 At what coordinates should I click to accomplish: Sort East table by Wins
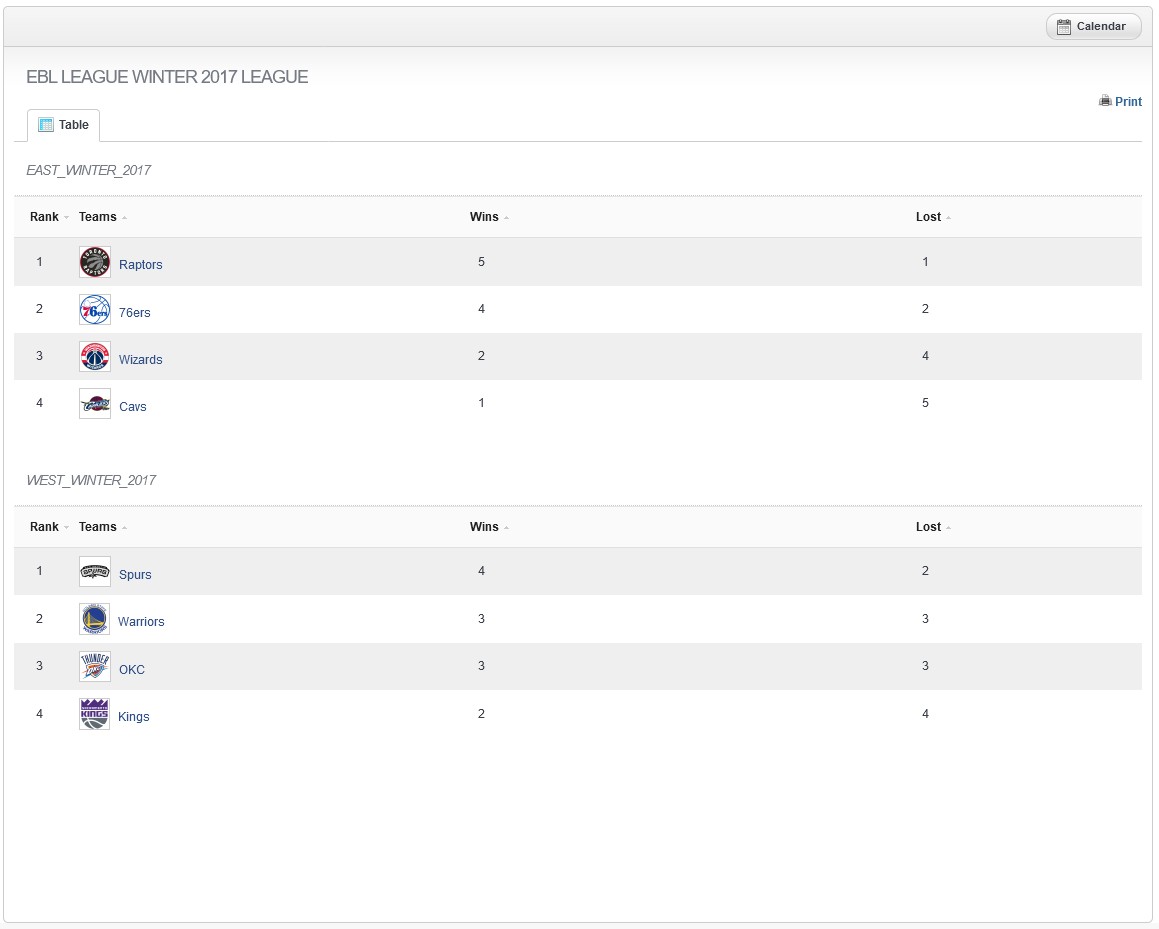point(484,217)
